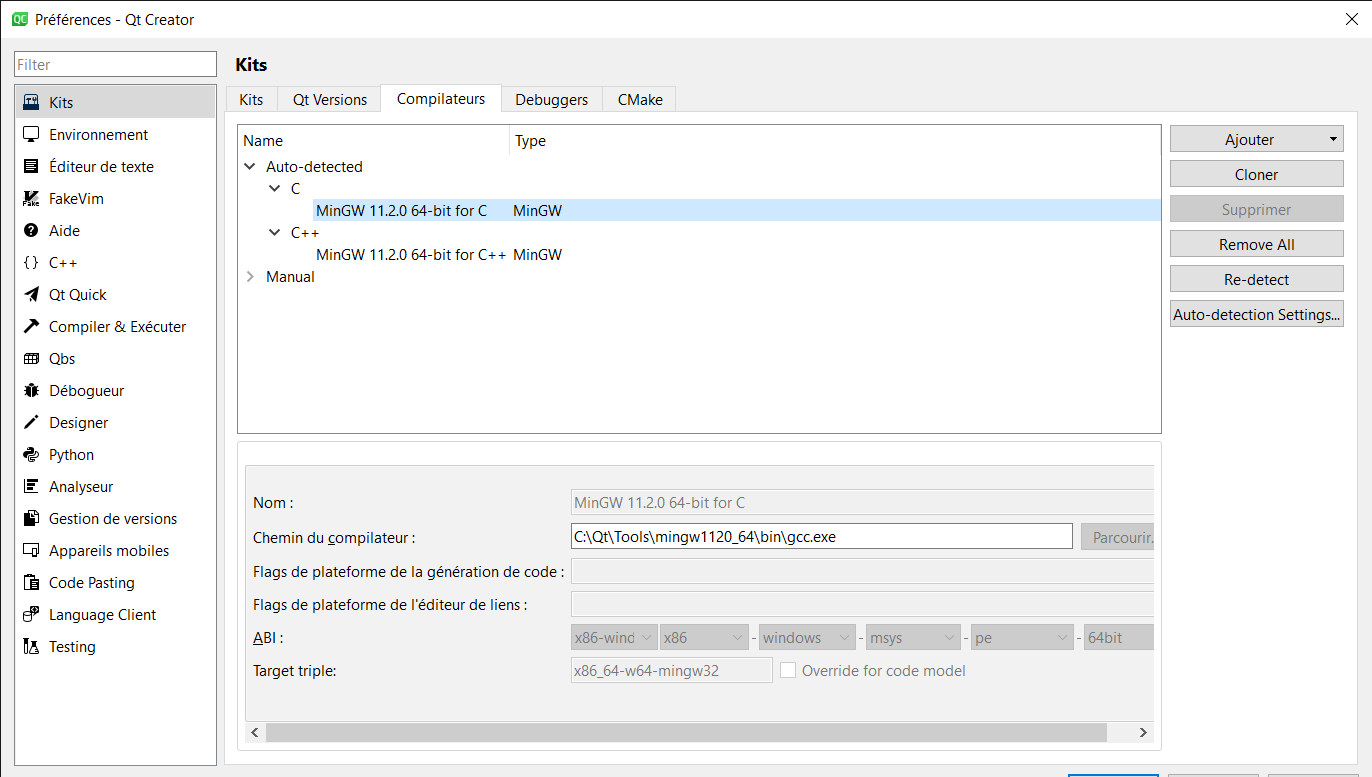Click the Re-detect button
The height and width of the screenshot is (777, 1372).
point(1256,278)
